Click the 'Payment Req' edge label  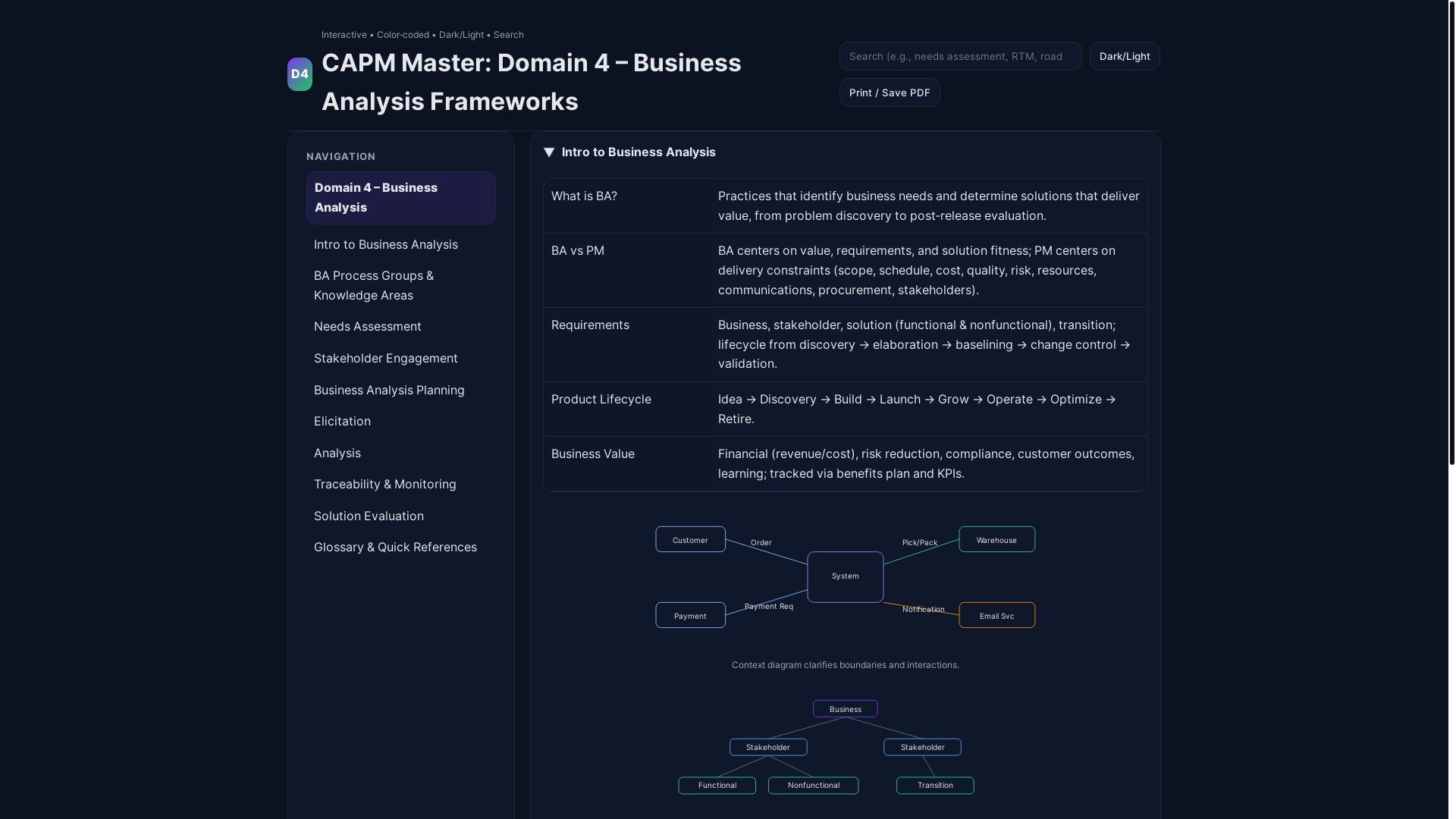(769, 607)
